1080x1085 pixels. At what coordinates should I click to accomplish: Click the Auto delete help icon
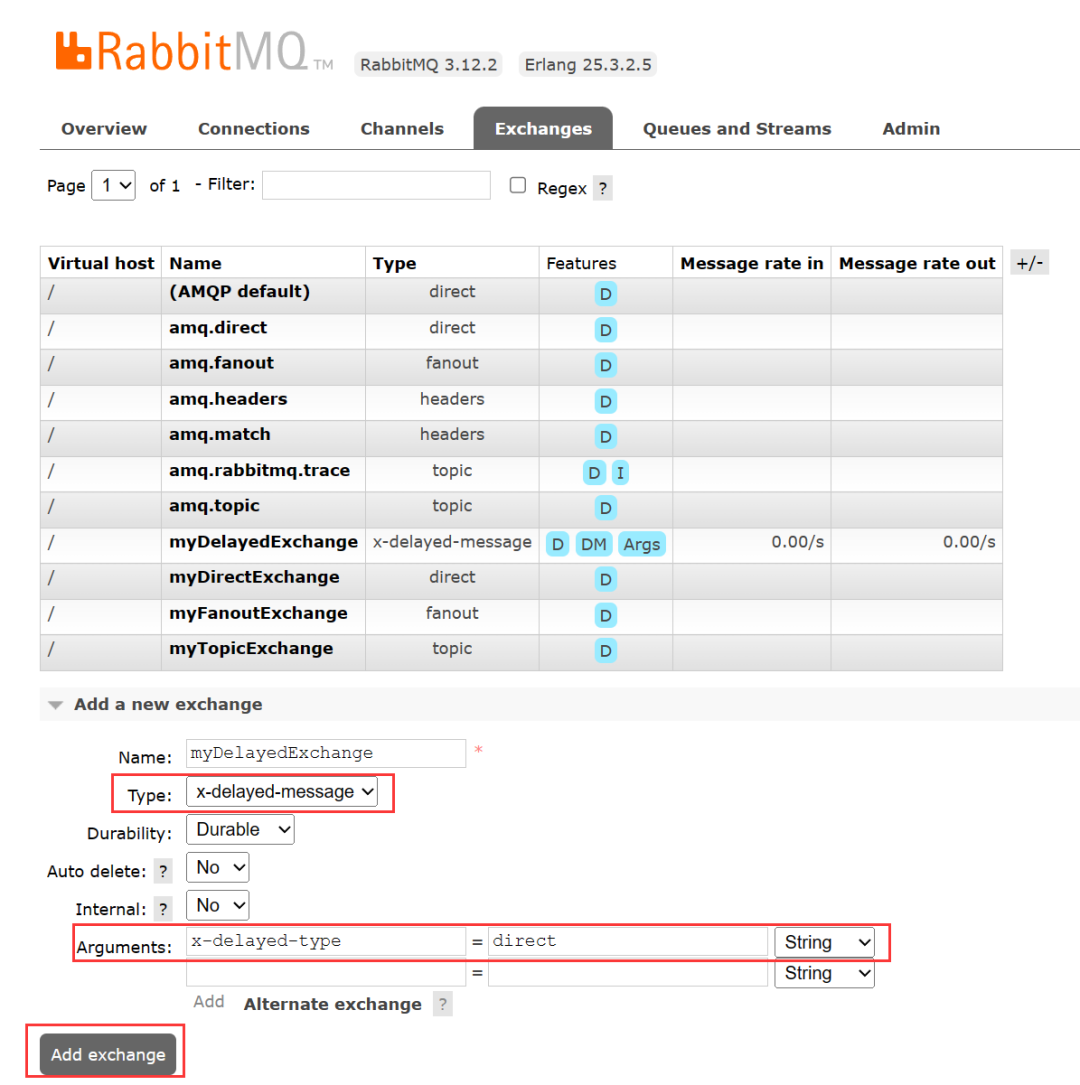point(163,871)
